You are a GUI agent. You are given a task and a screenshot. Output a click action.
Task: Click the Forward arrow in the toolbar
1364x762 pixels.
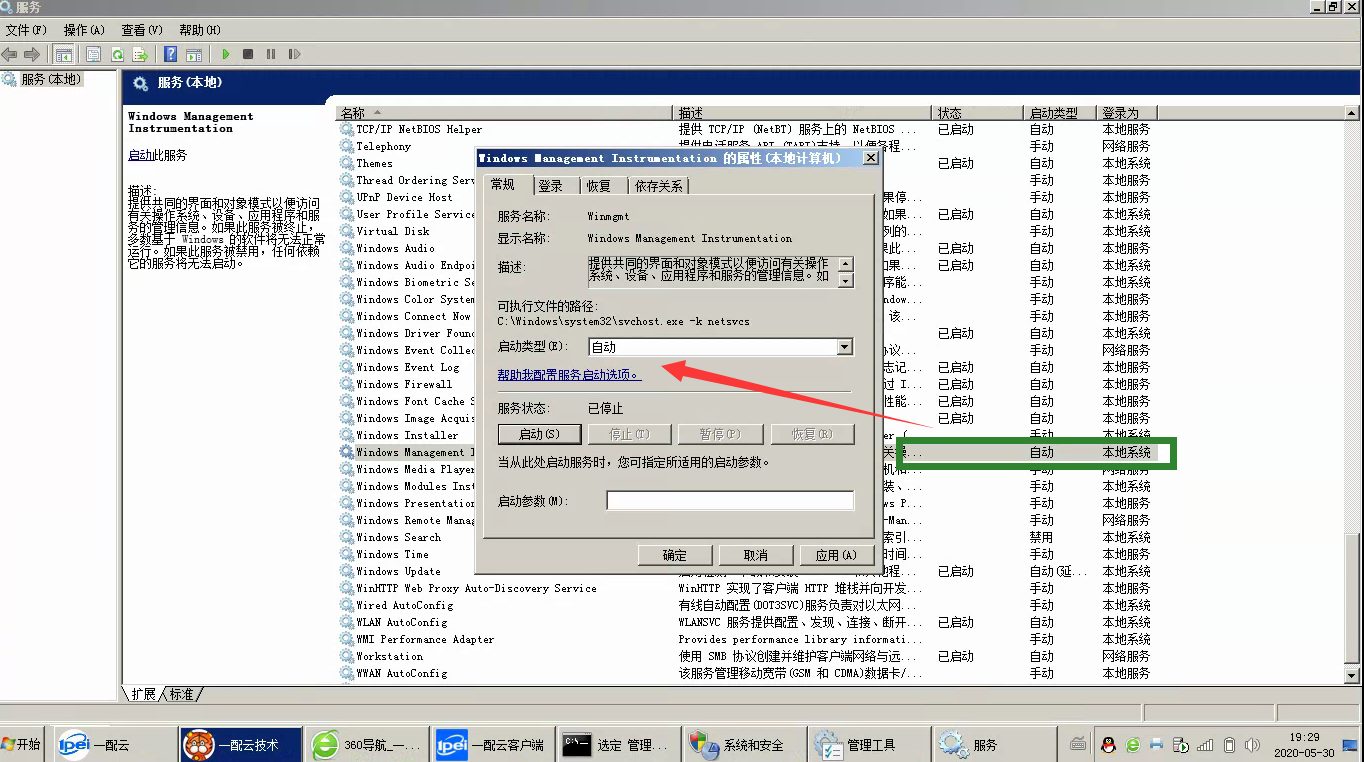point(32,54)
